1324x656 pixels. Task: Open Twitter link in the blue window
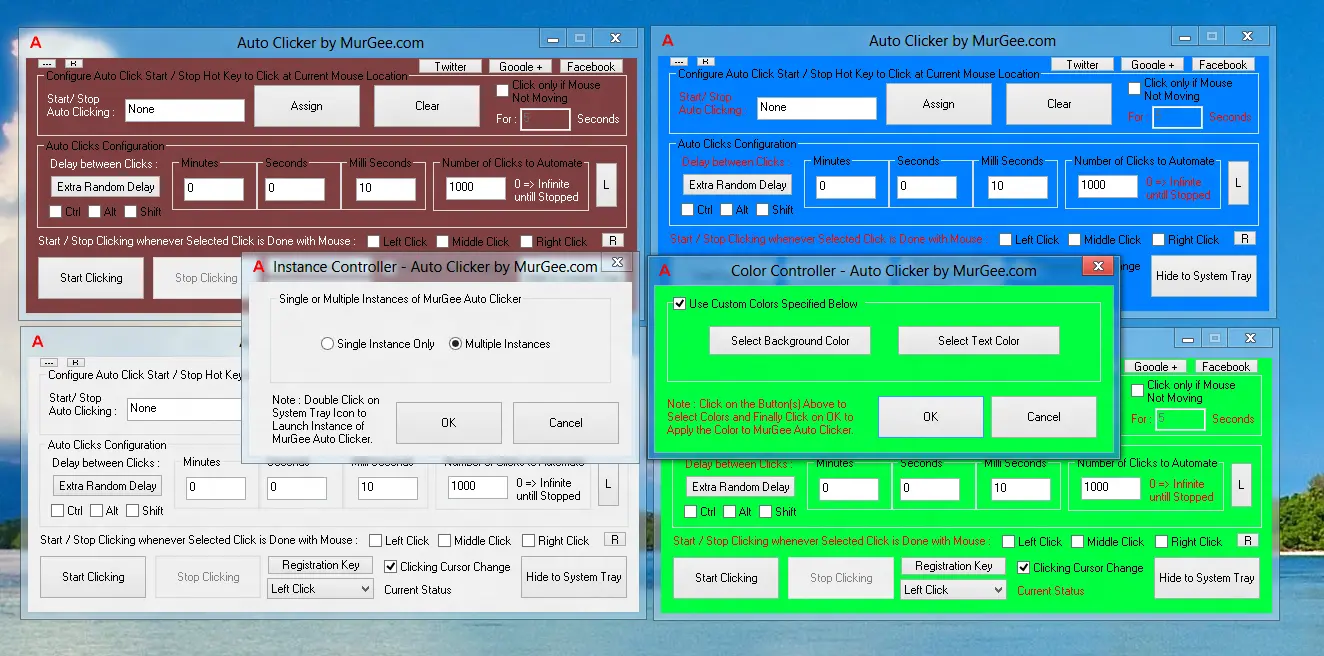1082,65
